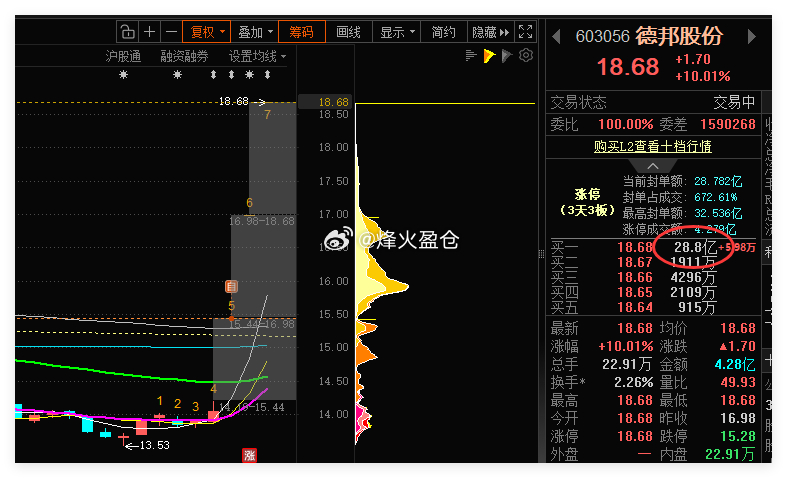Open the 复权 dropdown
The width and height of the screenshot is (787, 478).
click(206, 32)
